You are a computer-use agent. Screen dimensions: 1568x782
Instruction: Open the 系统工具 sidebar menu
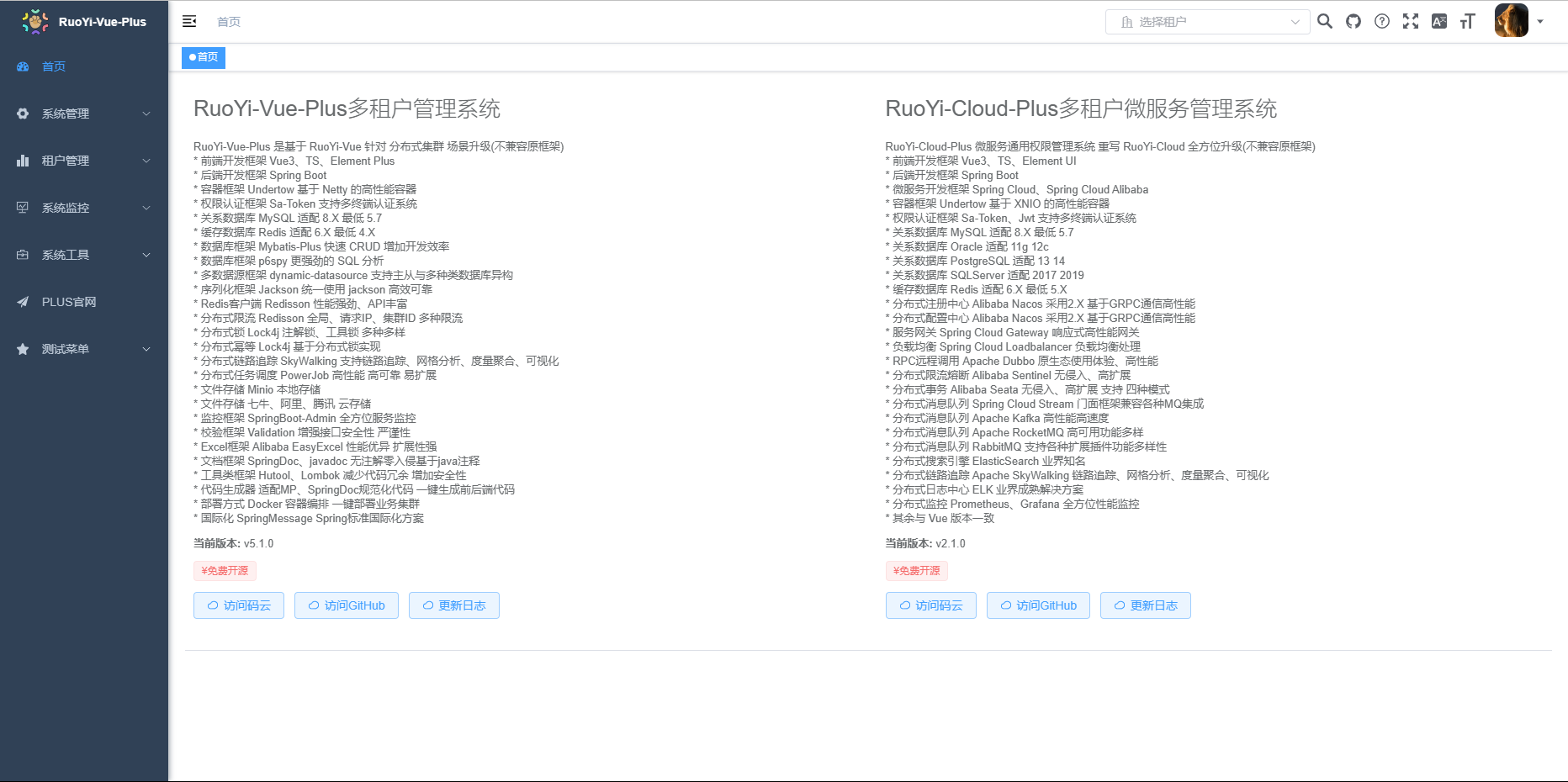click(x=84, y=255)
